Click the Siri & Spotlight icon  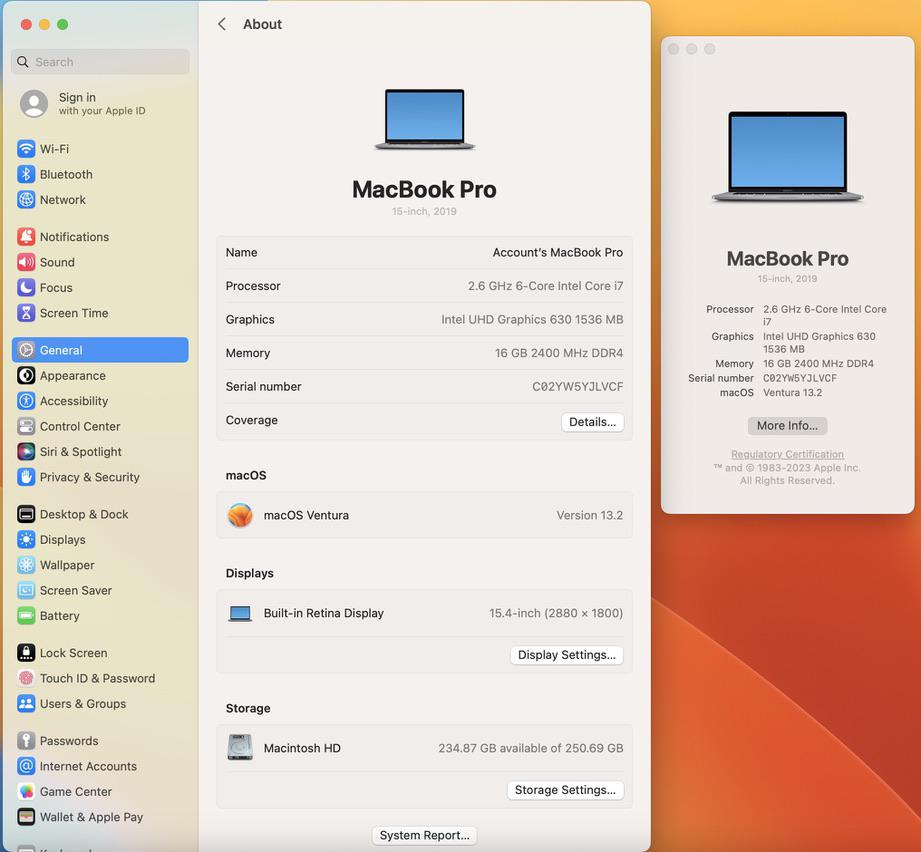tap(26, 452)
